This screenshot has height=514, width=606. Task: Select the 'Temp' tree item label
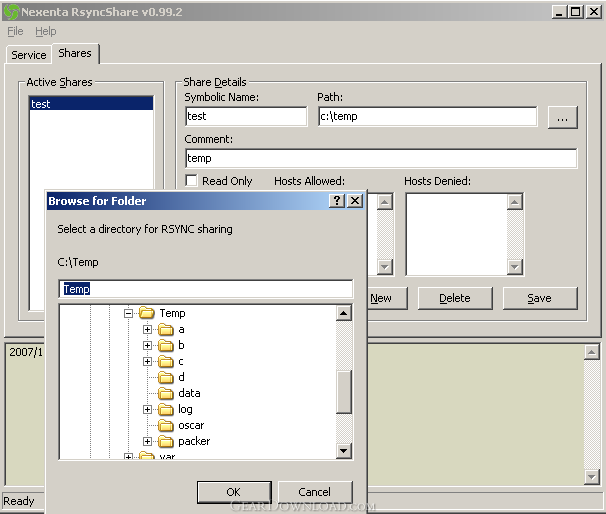172,313
